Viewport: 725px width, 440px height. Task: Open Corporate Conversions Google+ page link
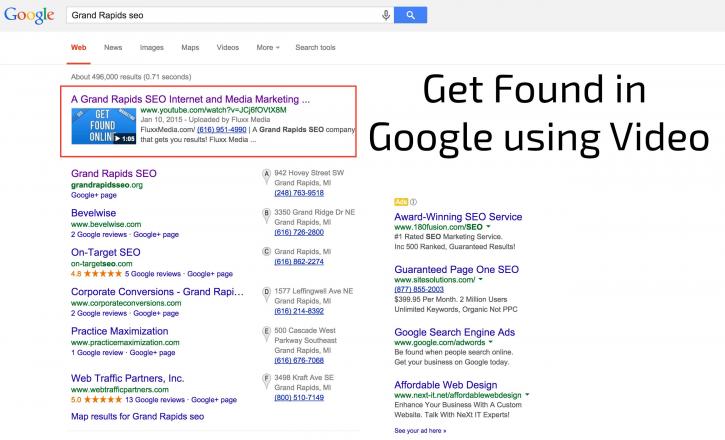point(156,313)
